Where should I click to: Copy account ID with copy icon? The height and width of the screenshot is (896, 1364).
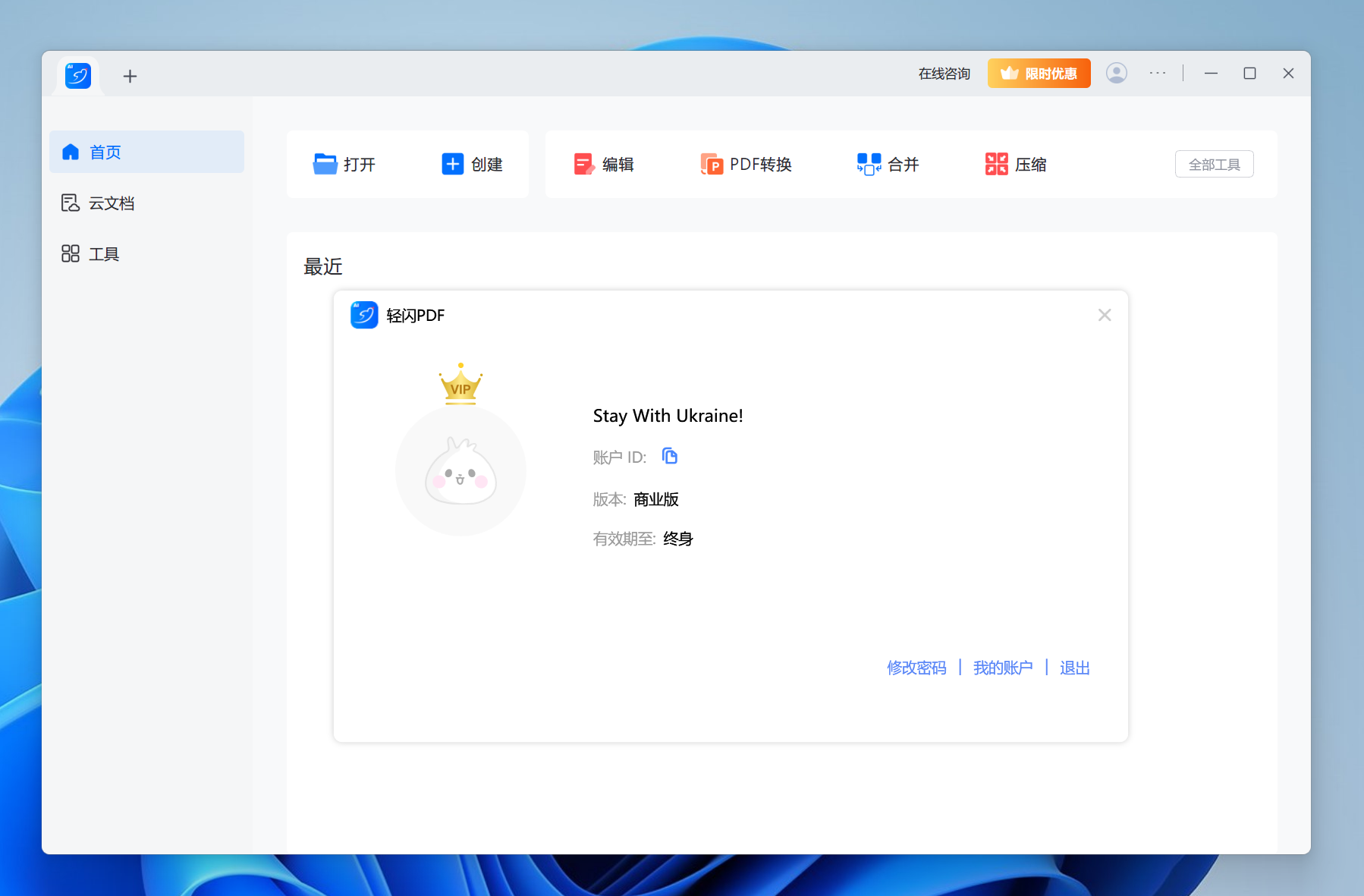coord(669,456)
